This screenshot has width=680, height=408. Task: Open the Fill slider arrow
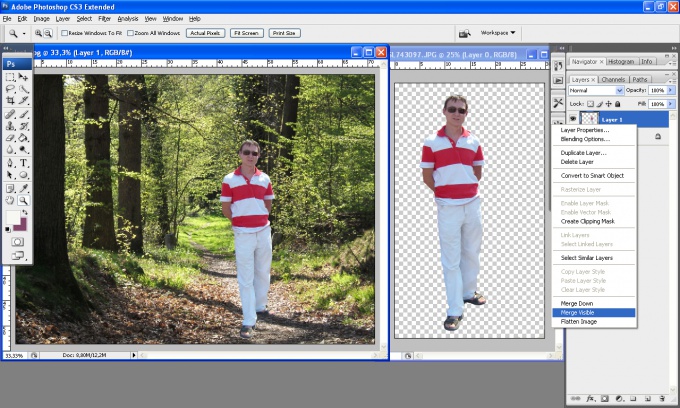pos(671,104)
